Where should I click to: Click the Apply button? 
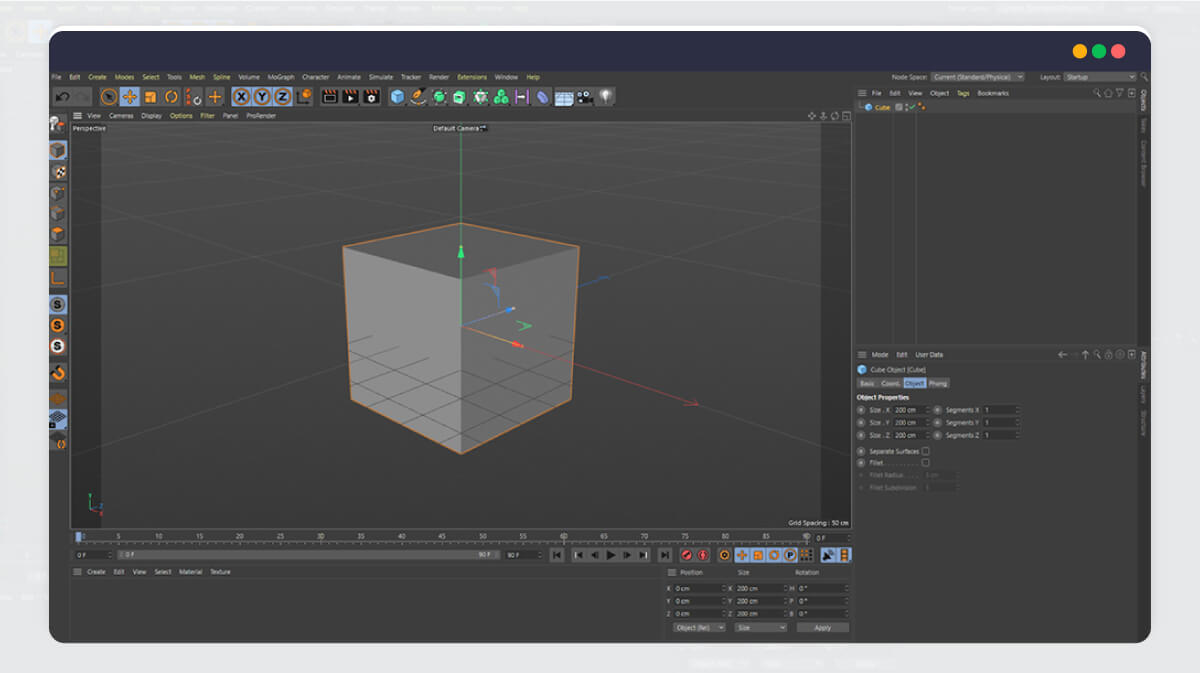point(822,627)
